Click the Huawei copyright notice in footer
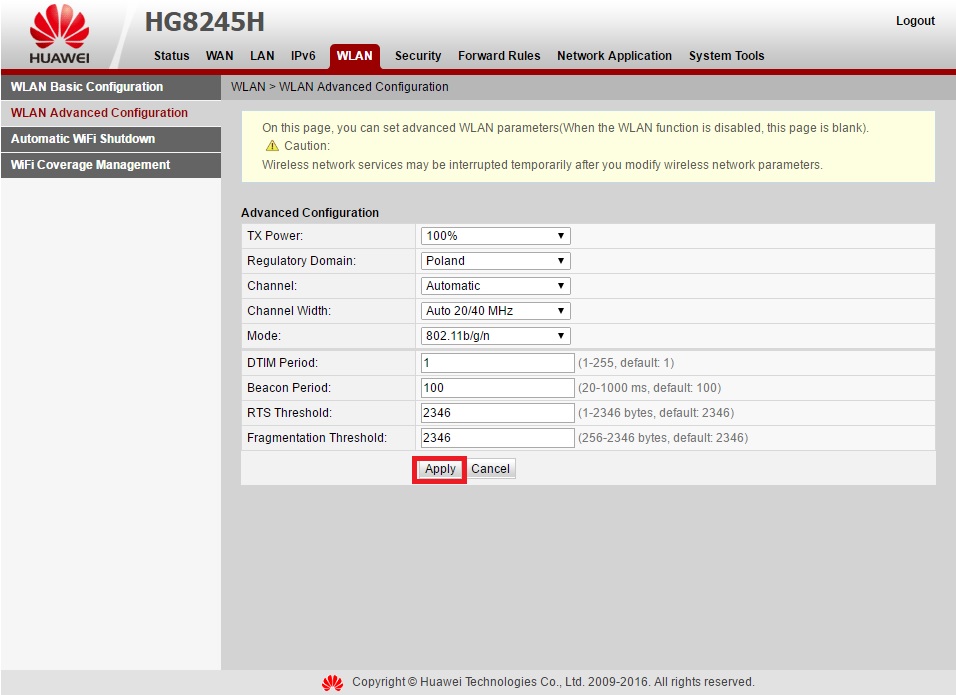 553,682
